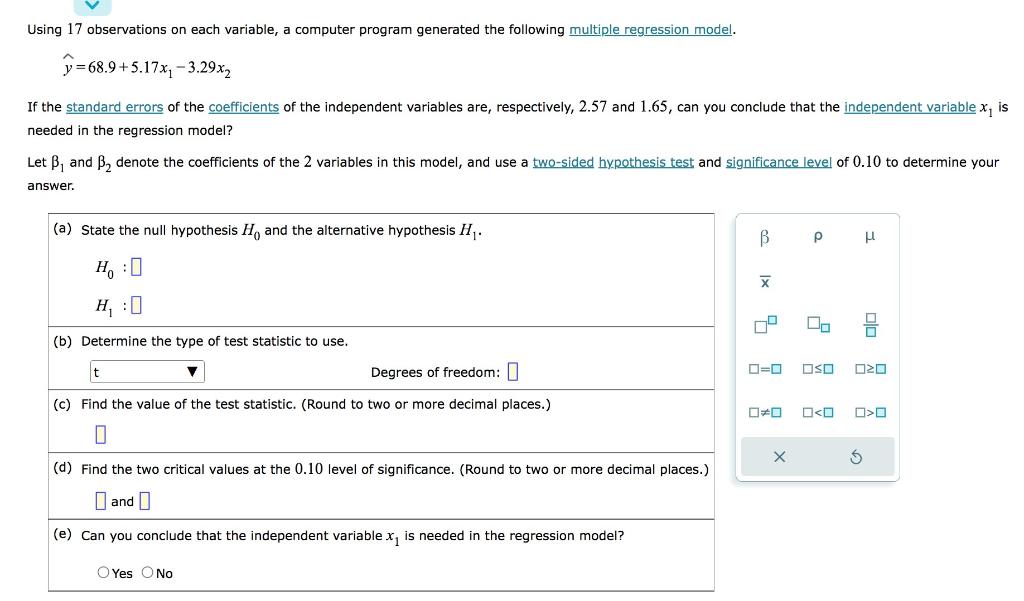Collapse the chevron at the top of the page
Viewport: 1024px width, 601px height.
pos(90,8)
